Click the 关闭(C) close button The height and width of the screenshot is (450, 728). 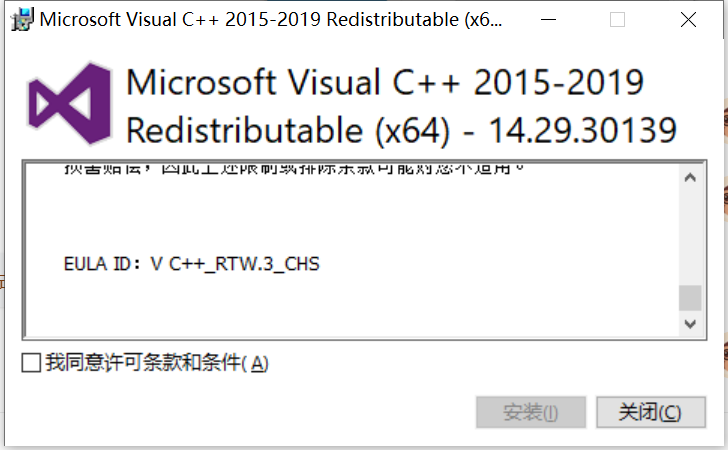pos(650,412)
